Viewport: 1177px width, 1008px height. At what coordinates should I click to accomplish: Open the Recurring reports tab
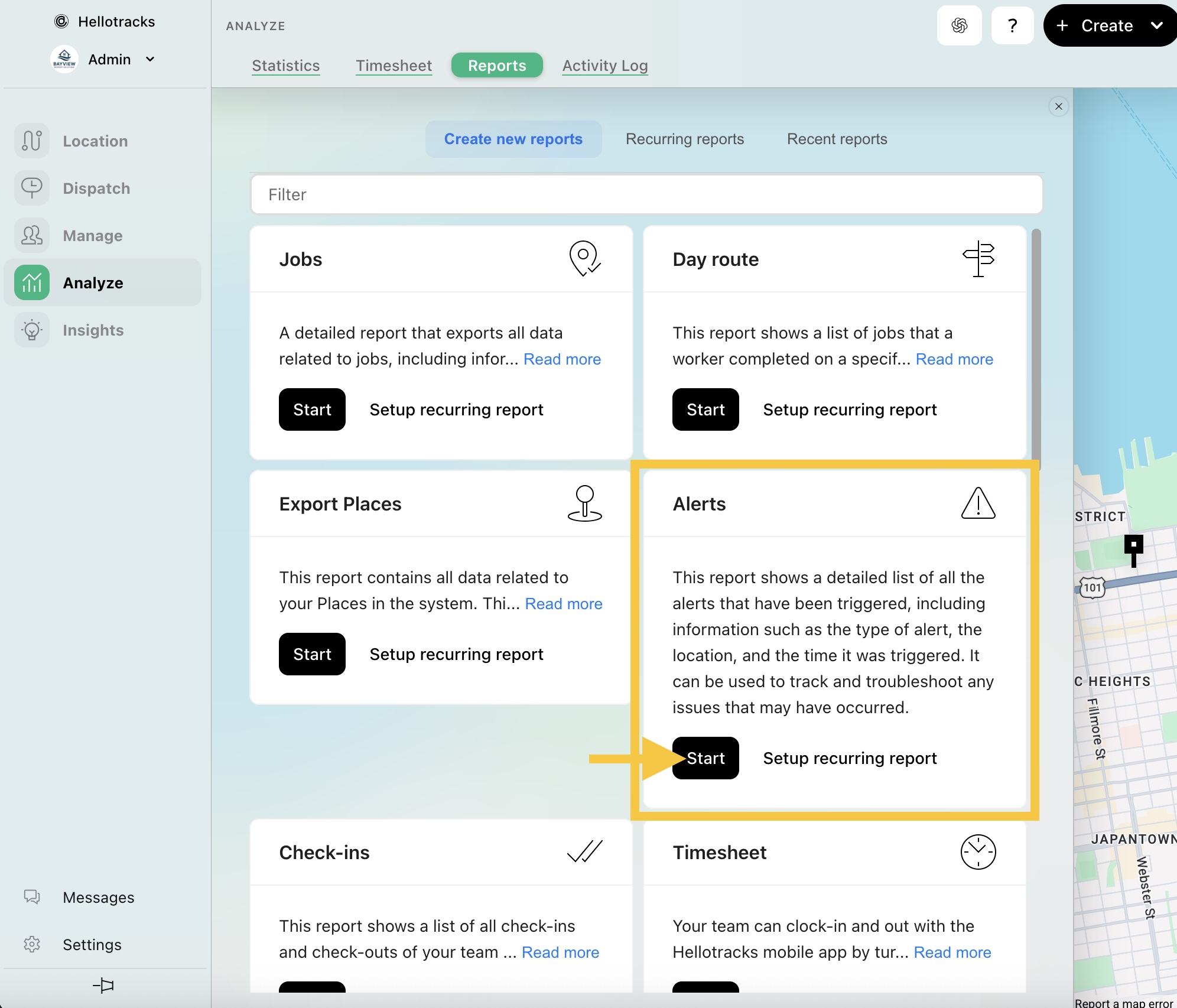[684, 139]
